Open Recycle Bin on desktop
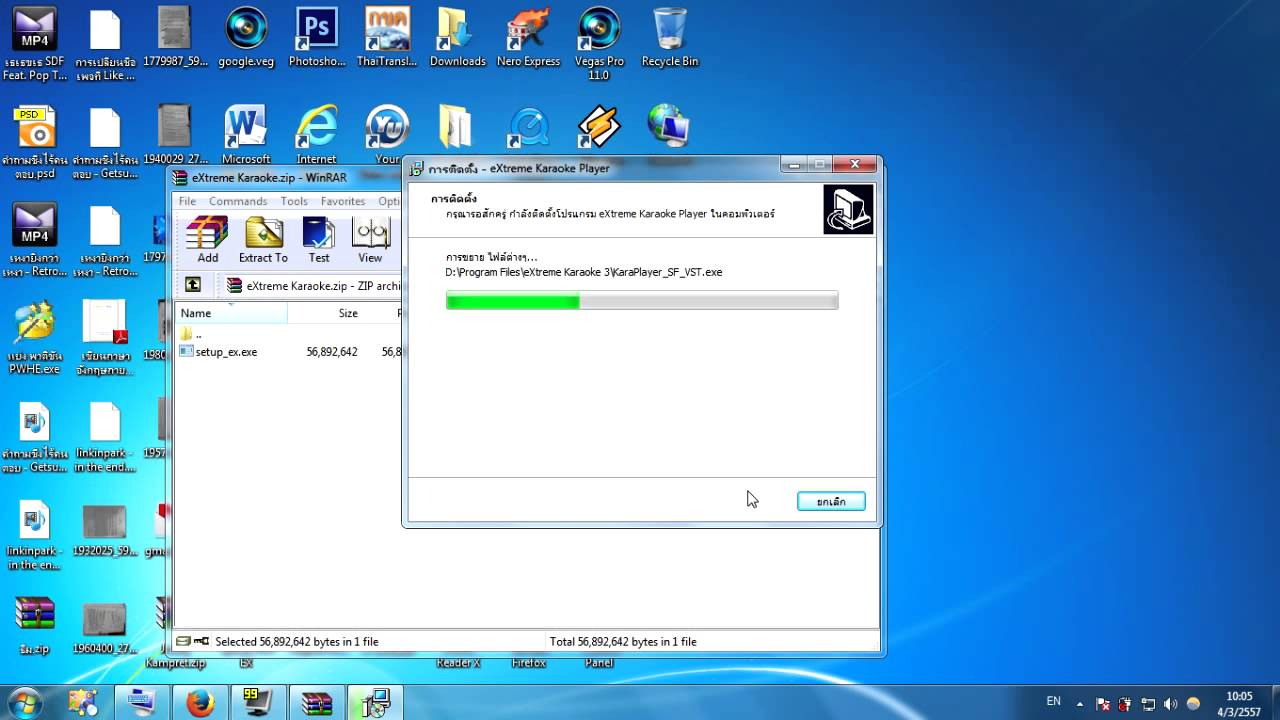 [x=669, y=38]
